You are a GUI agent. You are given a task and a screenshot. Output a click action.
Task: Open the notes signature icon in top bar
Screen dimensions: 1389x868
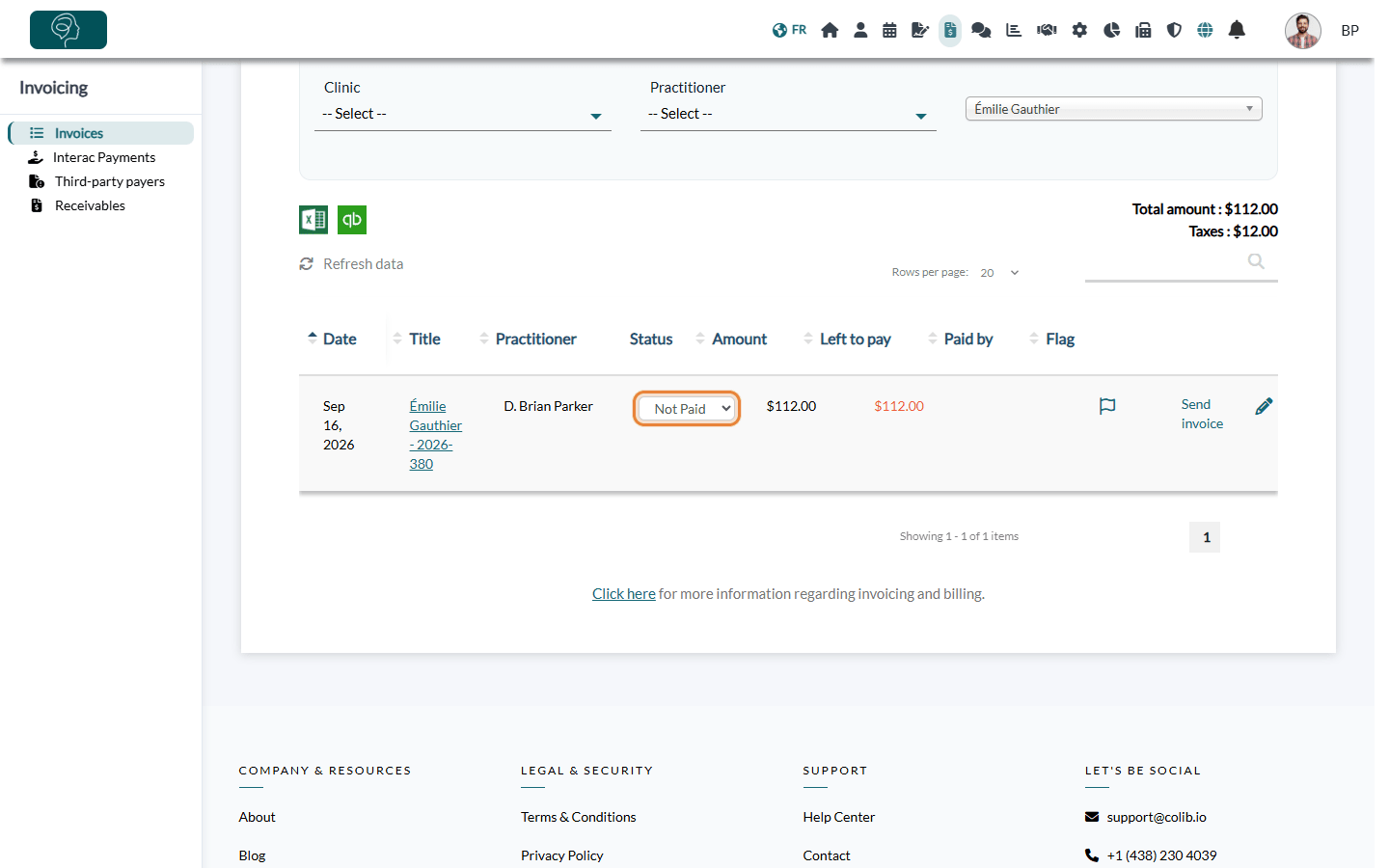[920, 30]
